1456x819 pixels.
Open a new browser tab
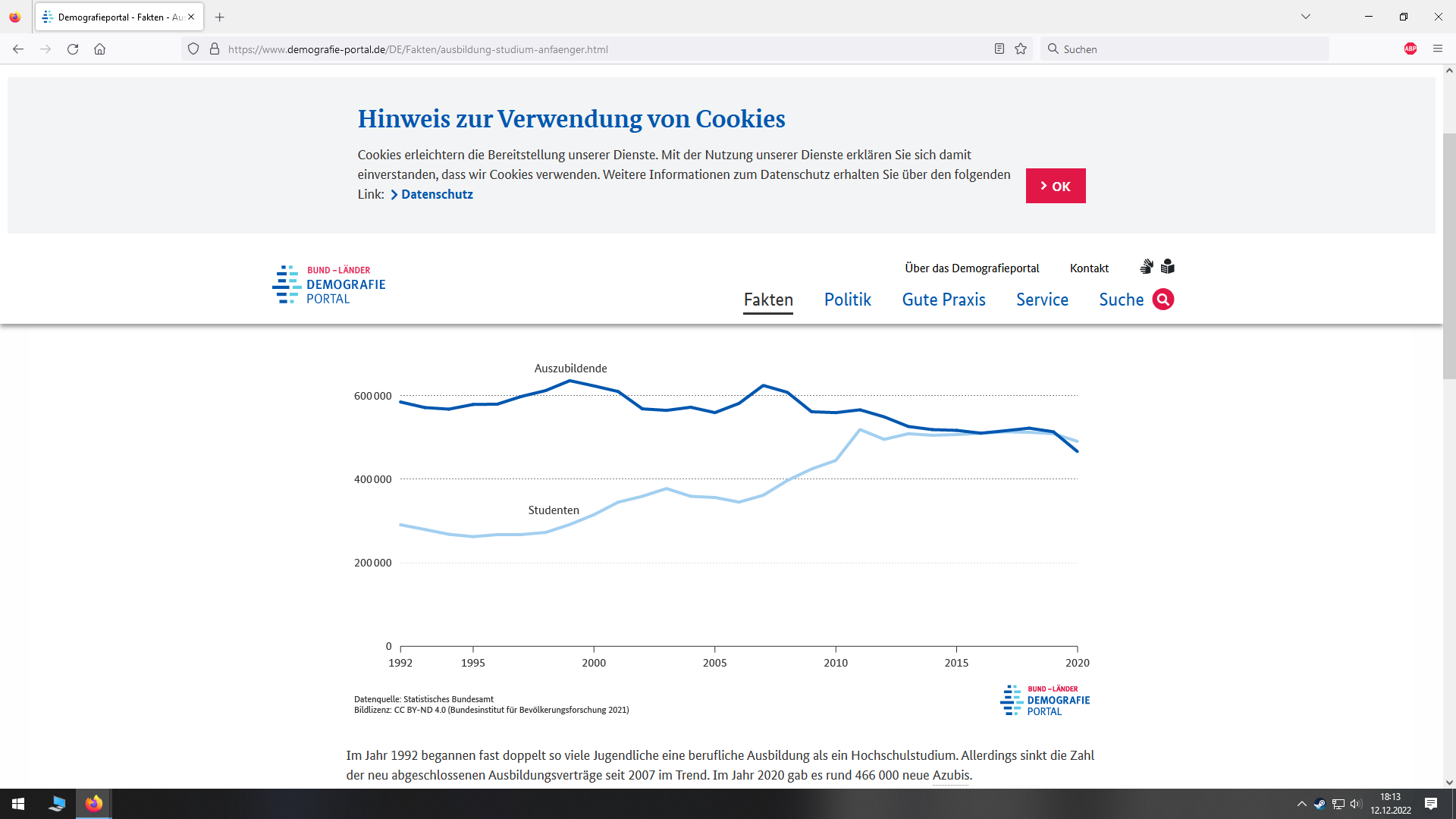pyautogui.click(x=220, y=17)
